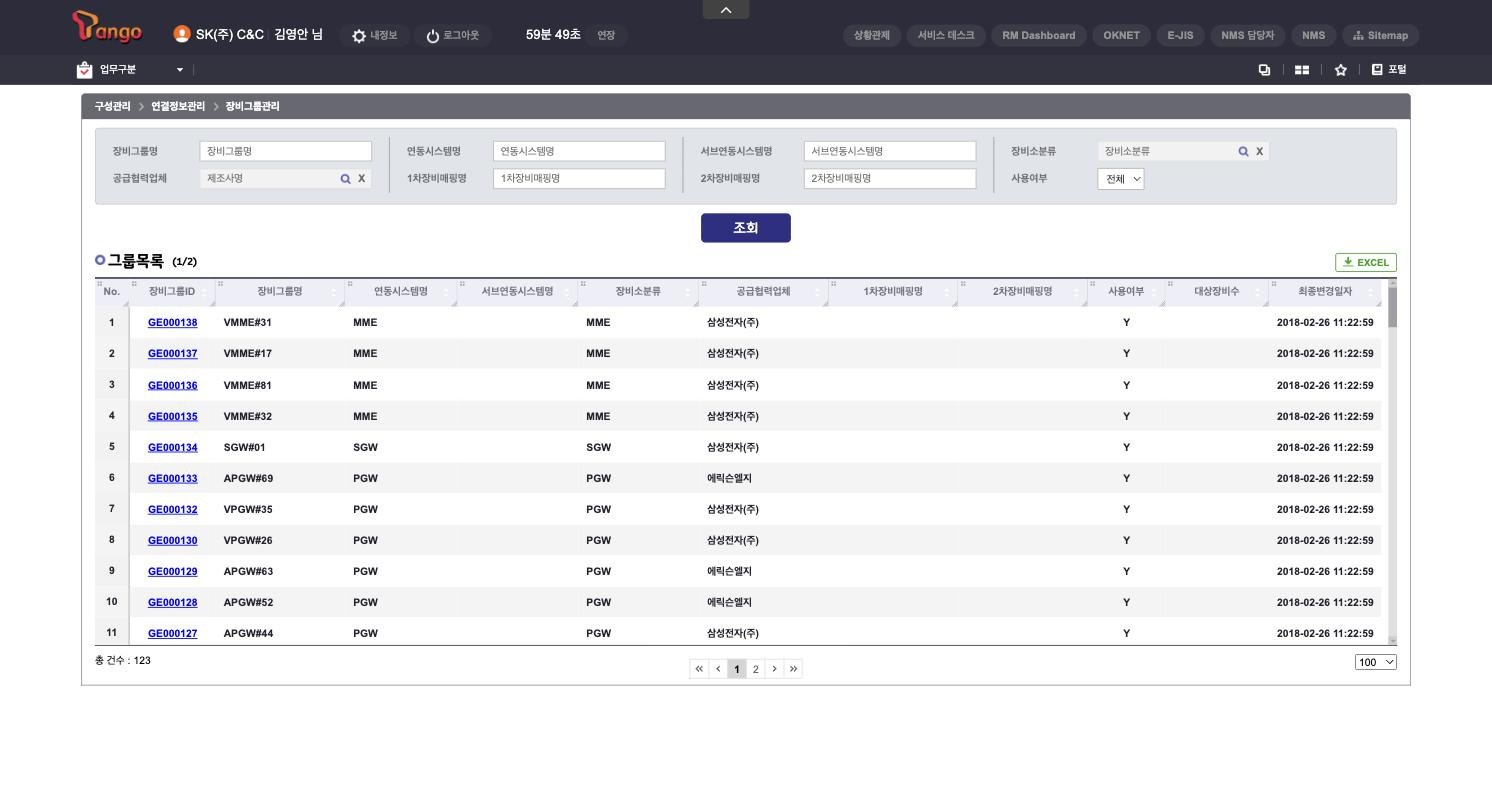
Task: Extend the session with the 연장 button
Action: pos(606,36)
